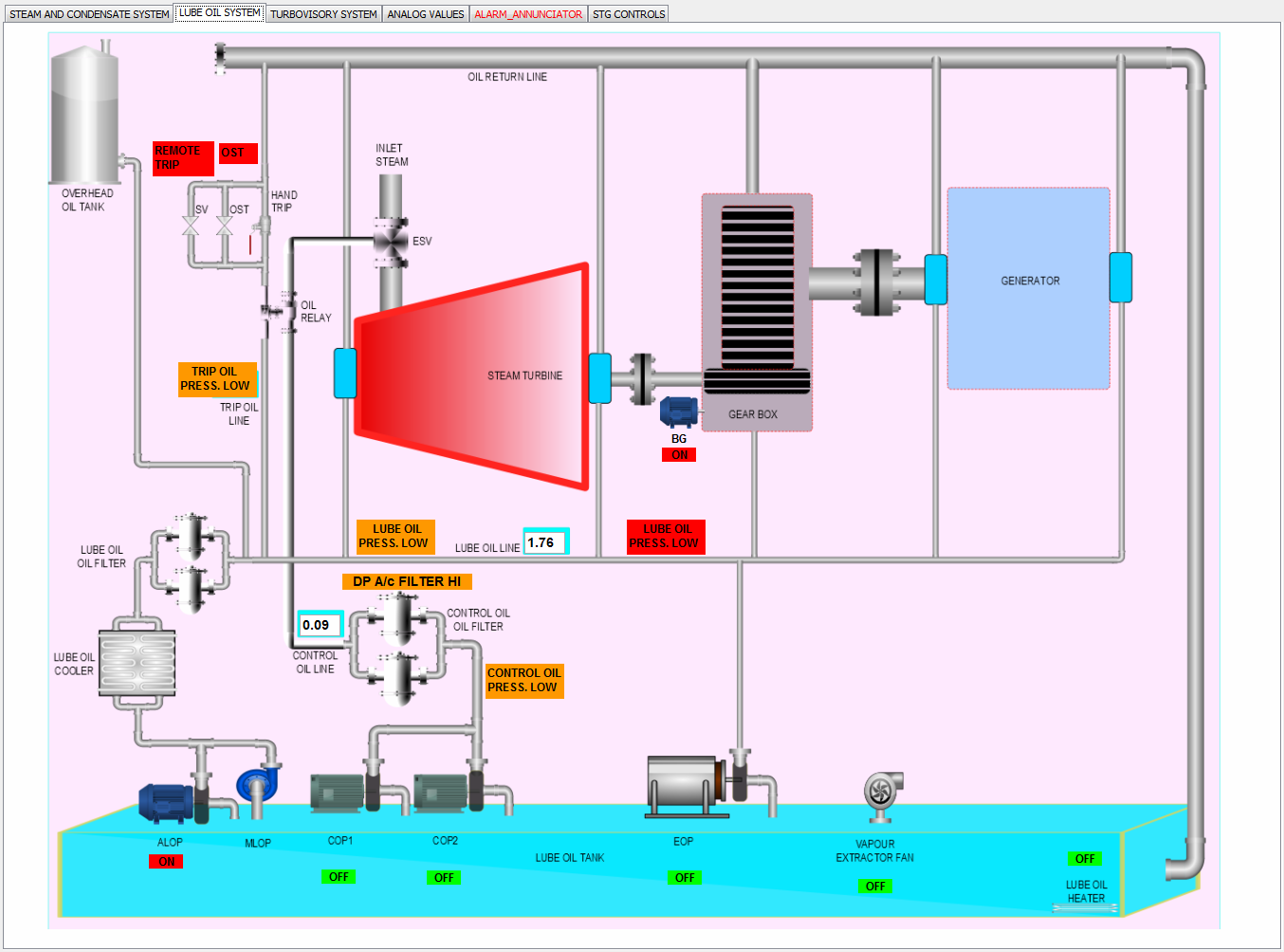Open the Steam and Condensate System tab
Image resolution: width=1284 pixels, height=952 pixels.
point(89,14)
